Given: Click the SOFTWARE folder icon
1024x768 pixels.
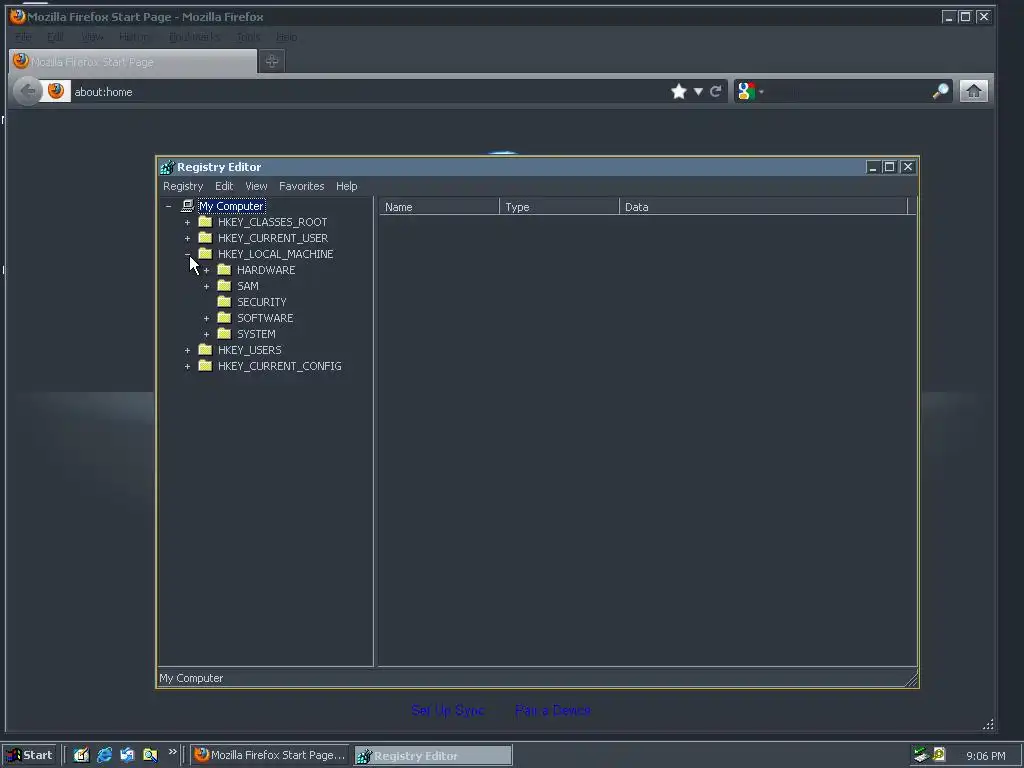Looking at the screenshot, I should pos(224,317).
